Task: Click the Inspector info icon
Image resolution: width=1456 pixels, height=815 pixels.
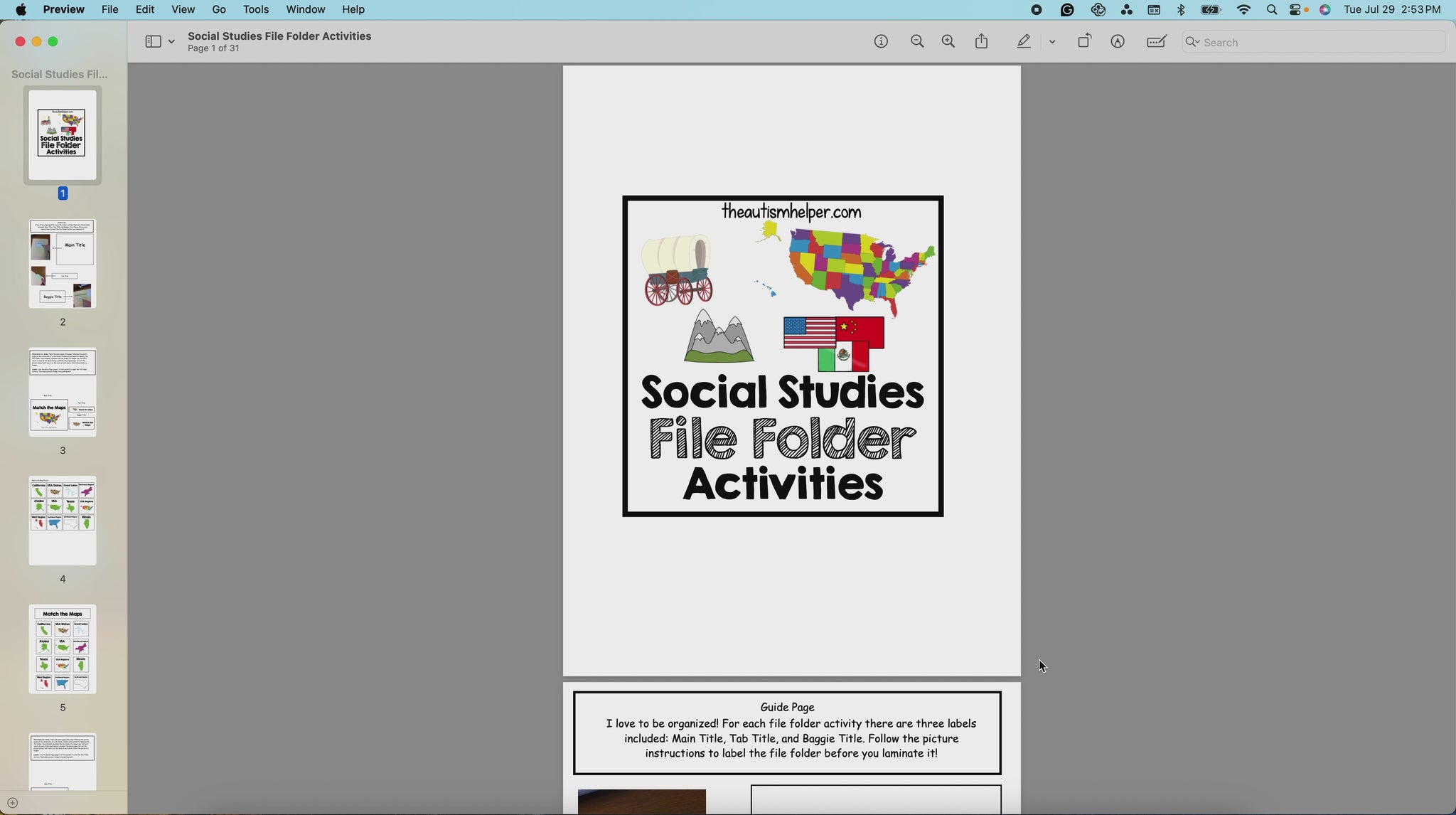Action: point(881,42)
